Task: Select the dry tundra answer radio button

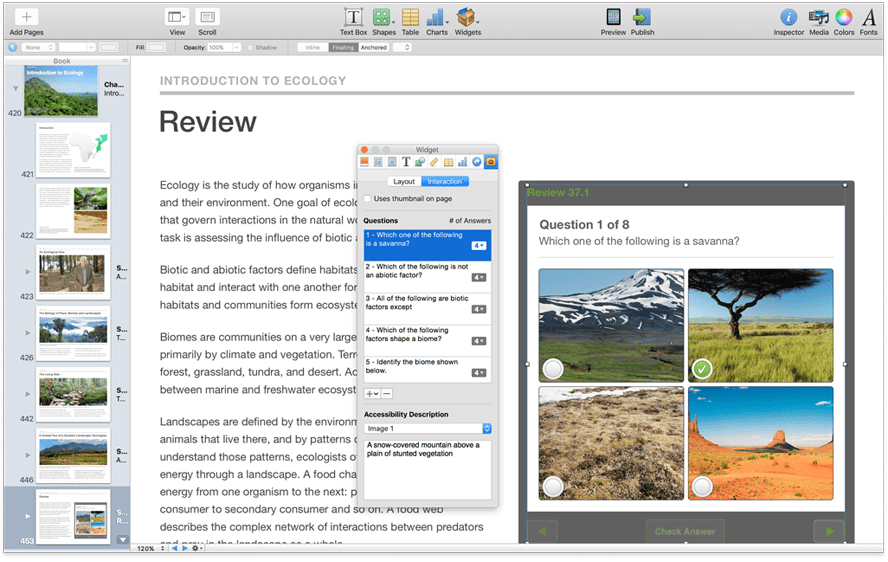Action: tap(553, 486)
